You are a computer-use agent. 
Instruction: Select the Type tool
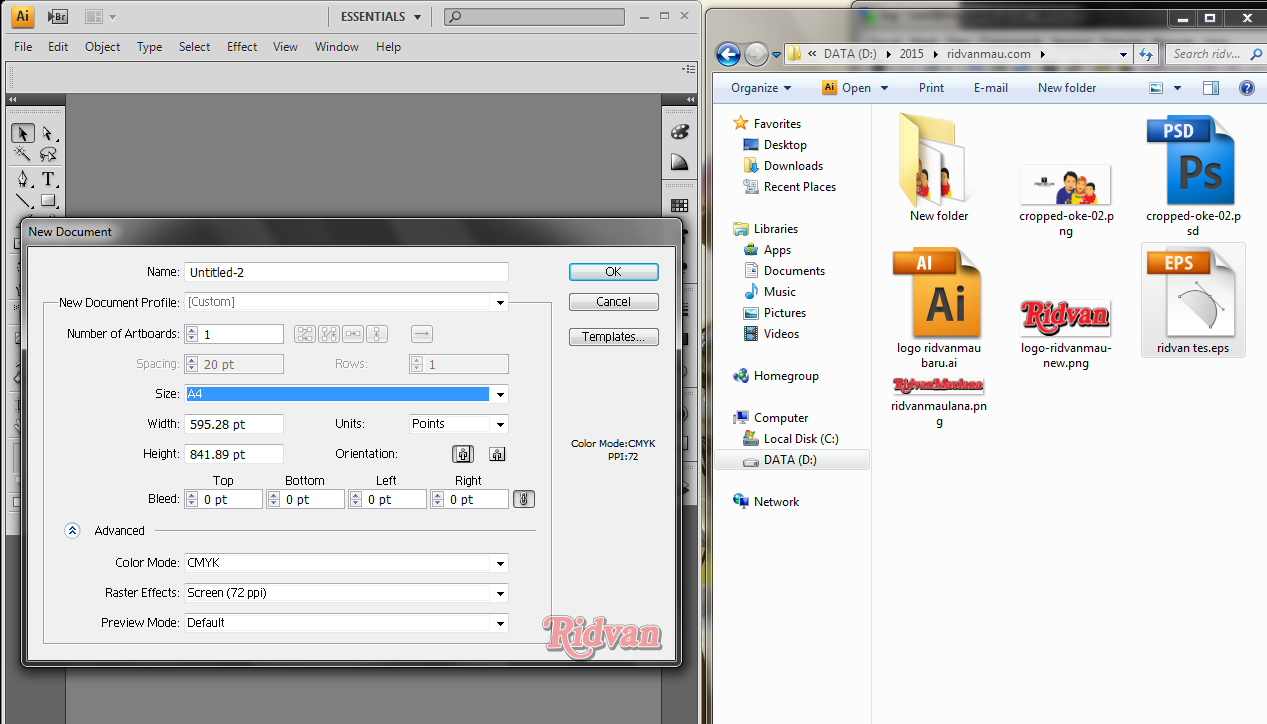[47, 179]
